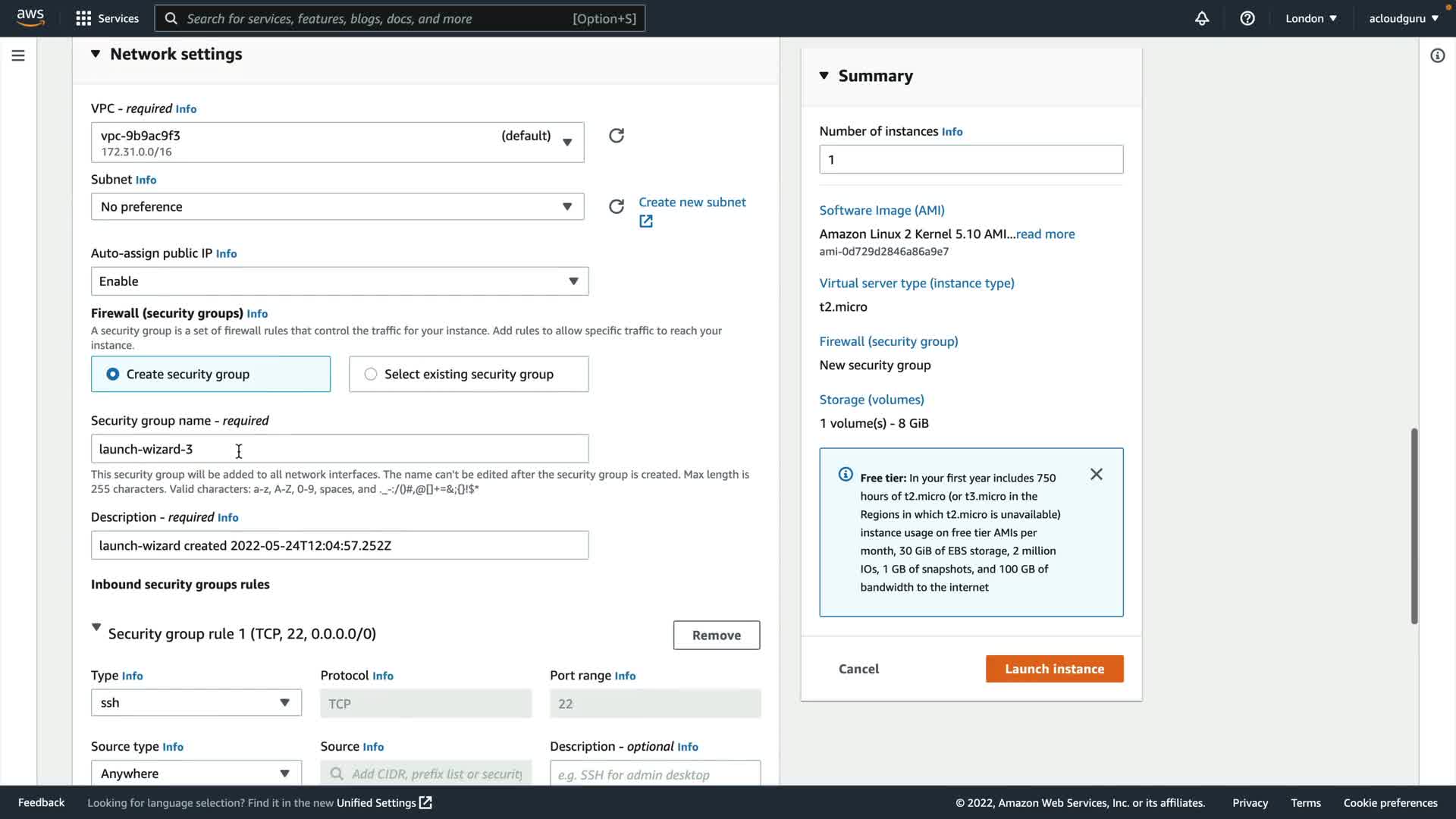Click the Launch instance button

(1054, 669)
